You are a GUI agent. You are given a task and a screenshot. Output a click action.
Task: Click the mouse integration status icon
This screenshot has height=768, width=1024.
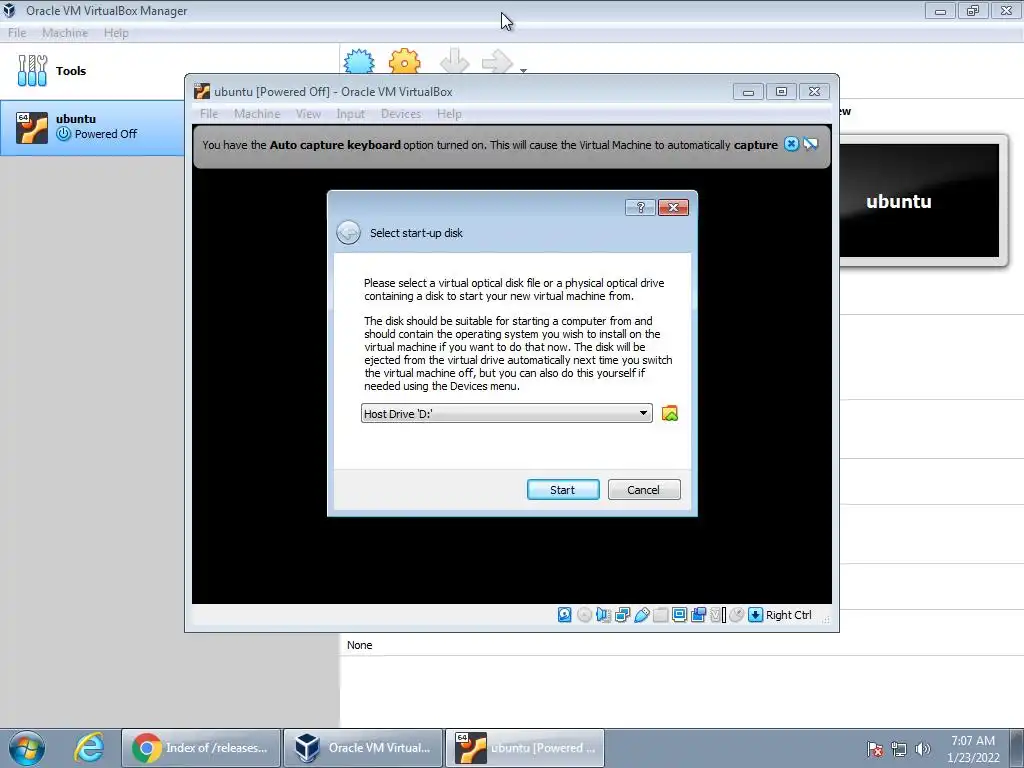[x=737, y=615]
